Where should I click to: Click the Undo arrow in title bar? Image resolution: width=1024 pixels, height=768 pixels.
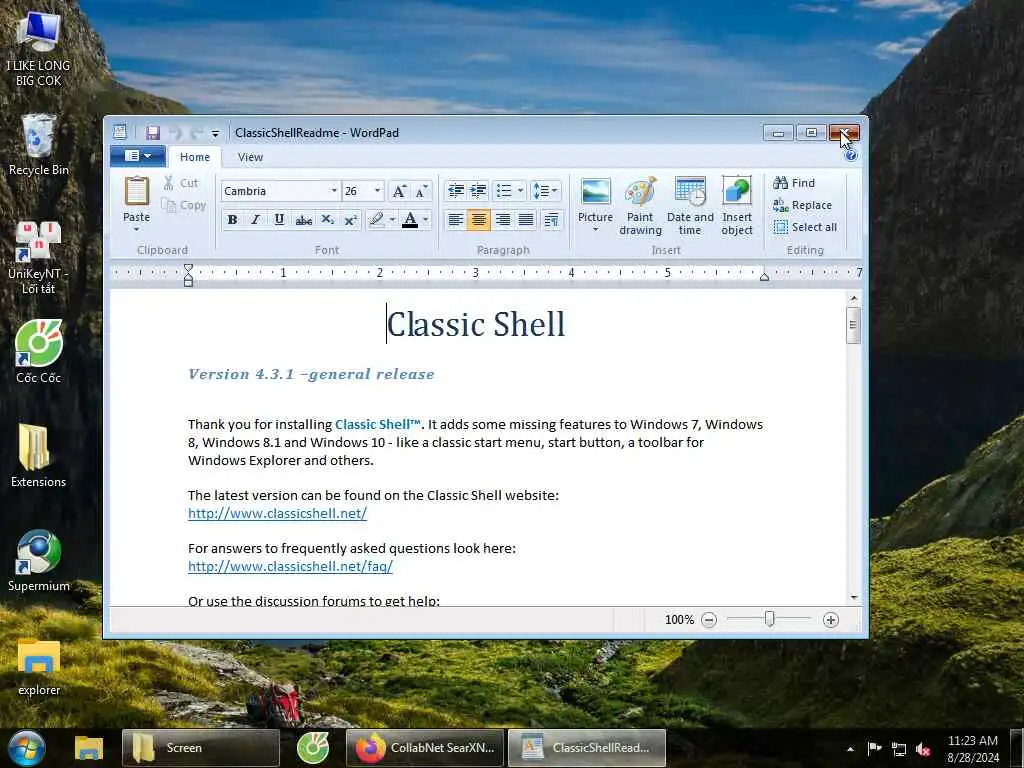click(175, 133)
